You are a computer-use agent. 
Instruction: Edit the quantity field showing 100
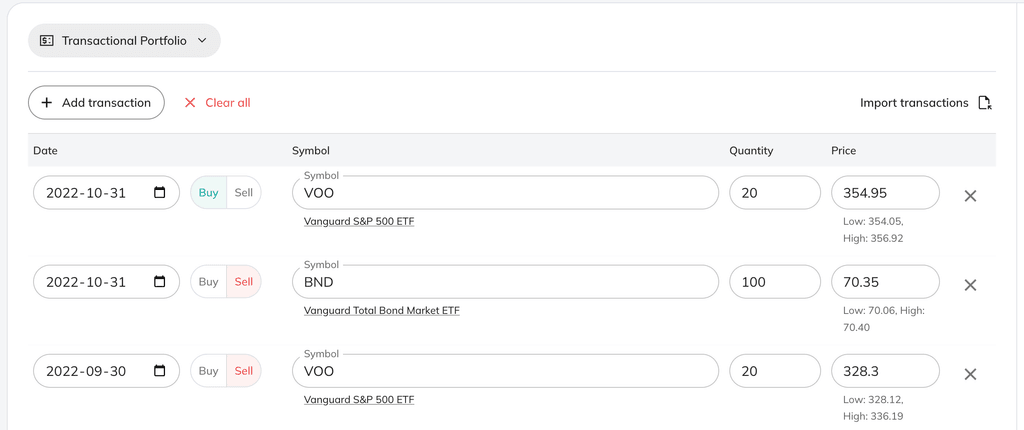(775, 282)
